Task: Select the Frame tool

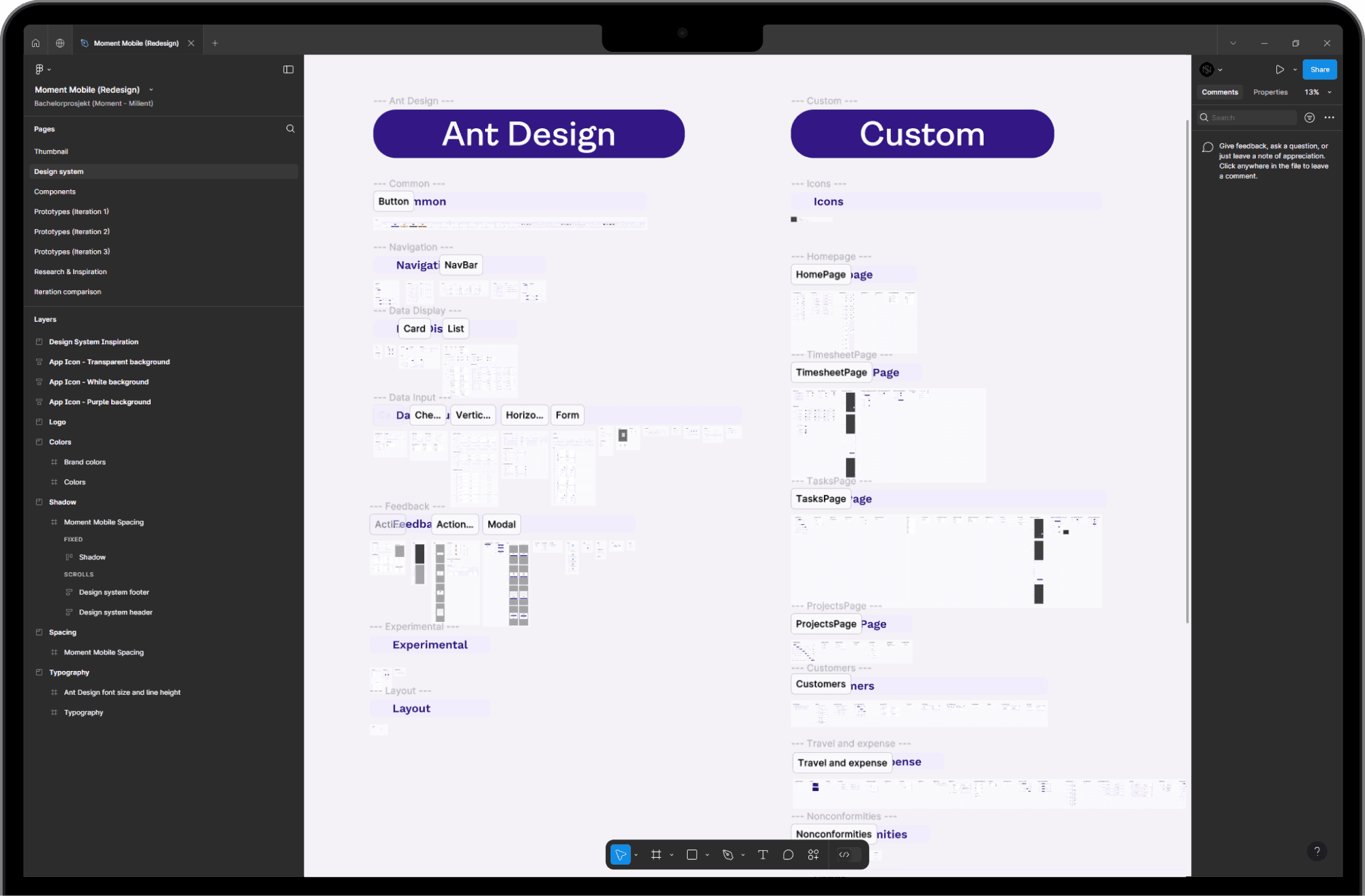Action: [656, 854]
